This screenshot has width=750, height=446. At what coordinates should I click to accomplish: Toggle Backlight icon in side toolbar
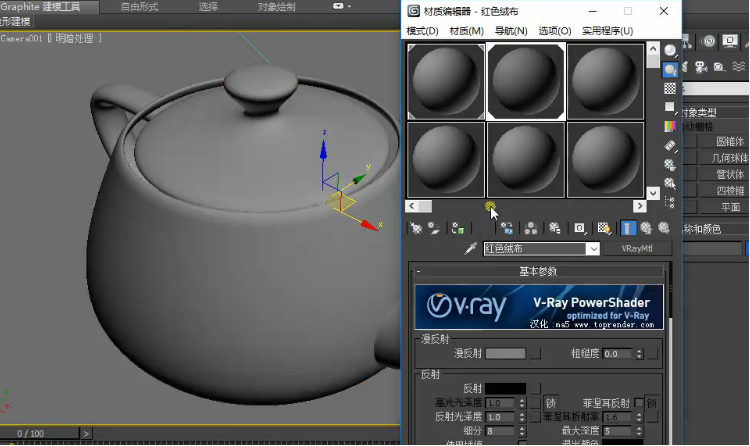670,70
